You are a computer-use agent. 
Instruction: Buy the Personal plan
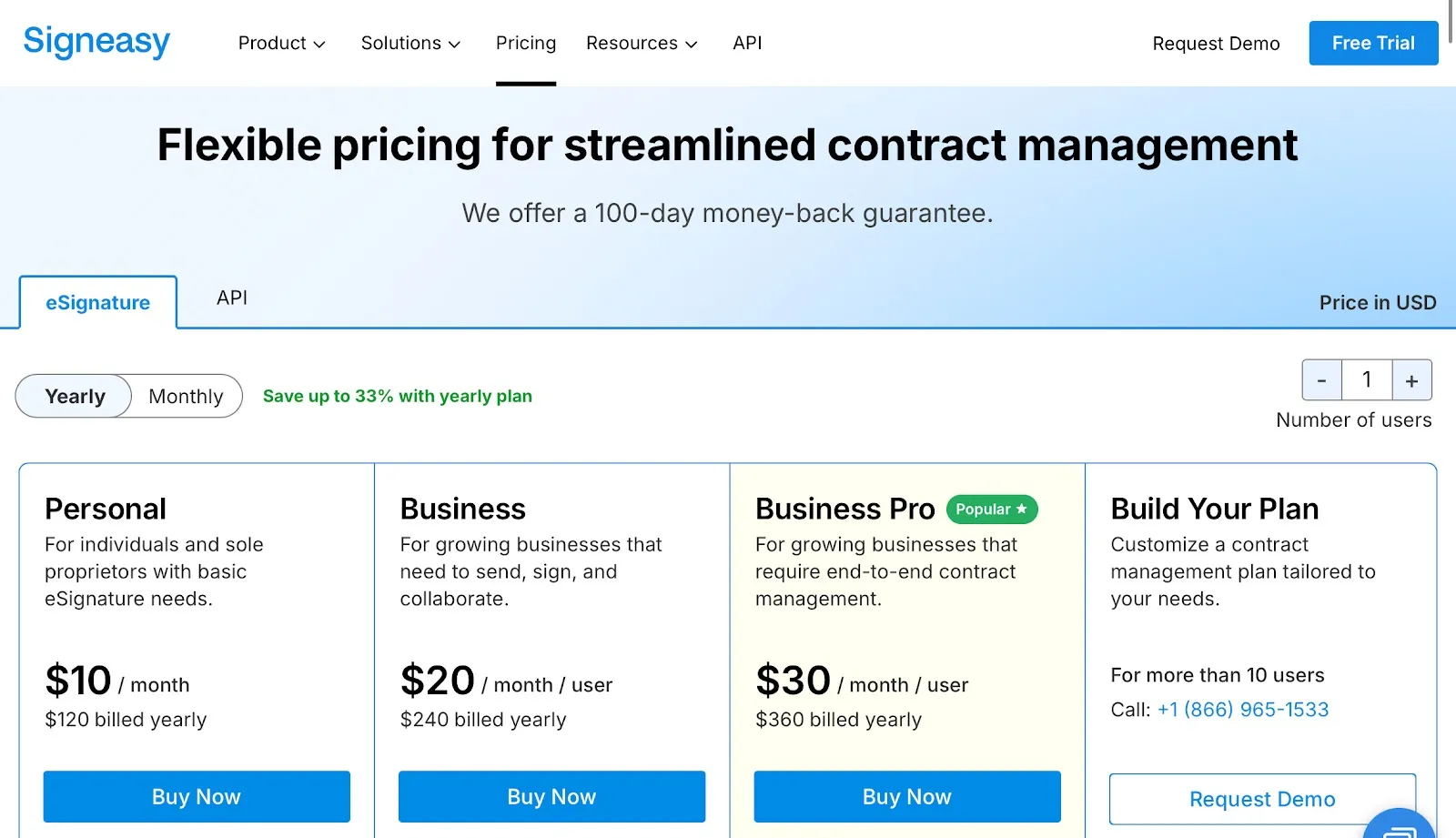click(196, 796)
